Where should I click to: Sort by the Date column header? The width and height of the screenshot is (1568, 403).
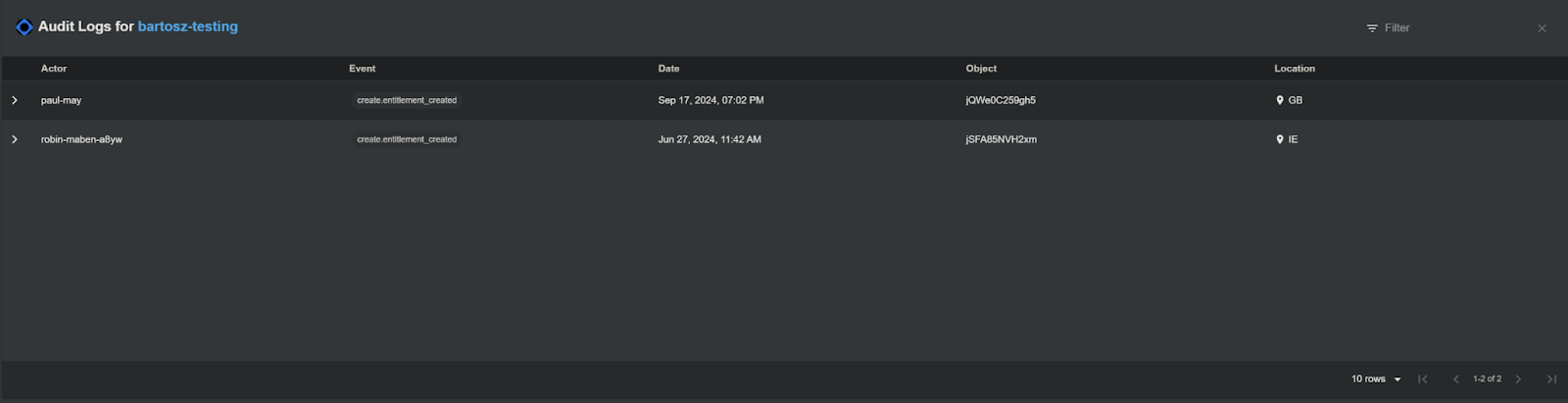[669, 69]
